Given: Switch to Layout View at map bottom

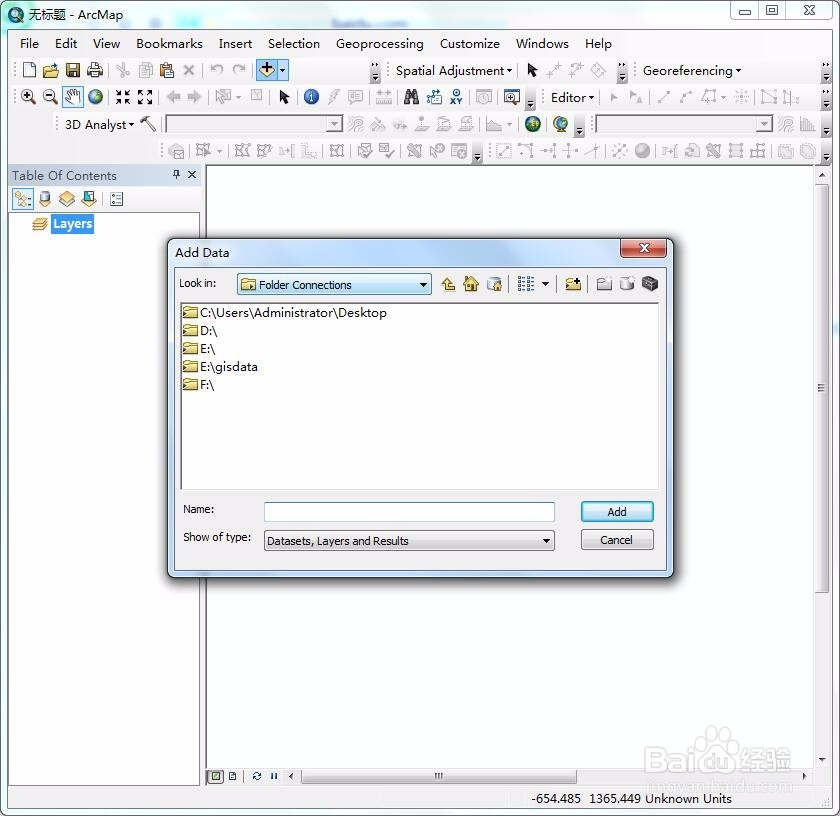Looking at the screenshot, I should 232,776.
